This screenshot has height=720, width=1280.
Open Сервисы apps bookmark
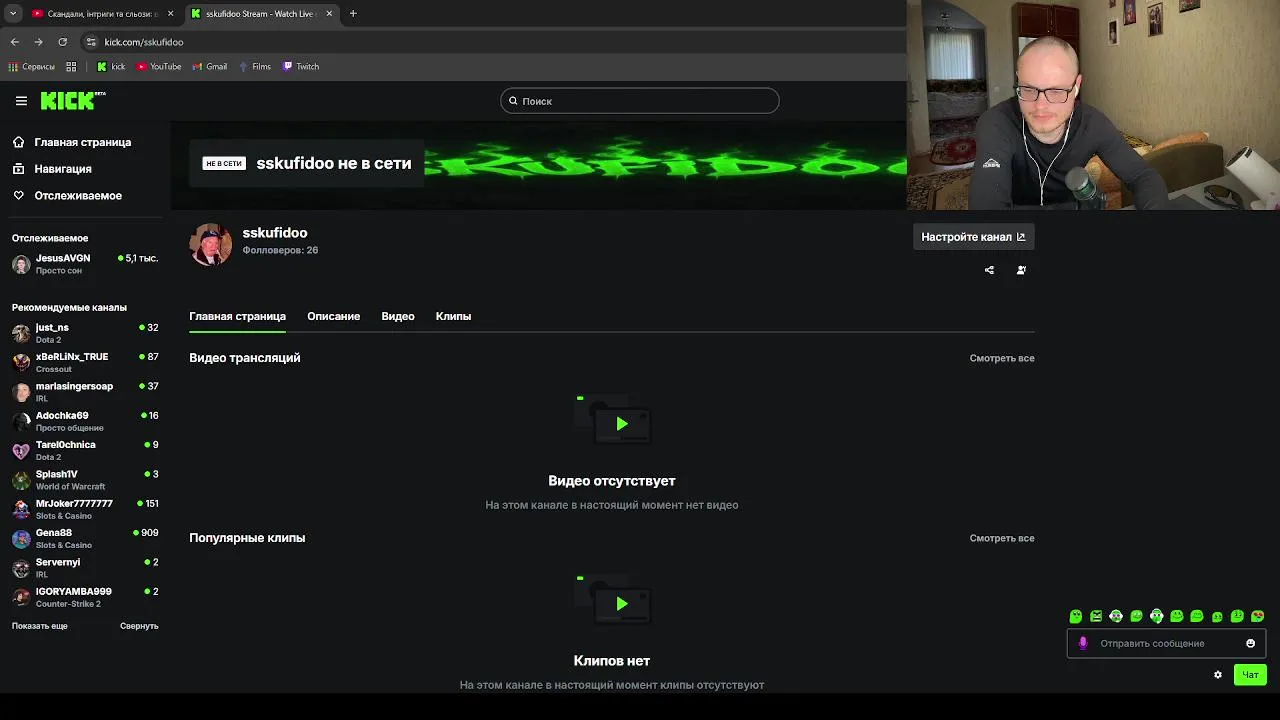32,67
